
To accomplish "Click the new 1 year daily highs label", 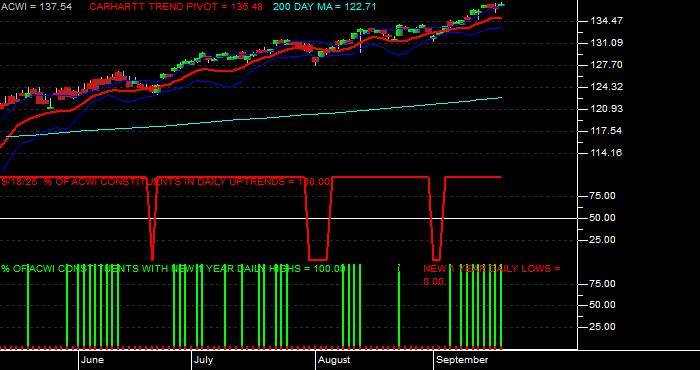I will (x=173, y=269).
